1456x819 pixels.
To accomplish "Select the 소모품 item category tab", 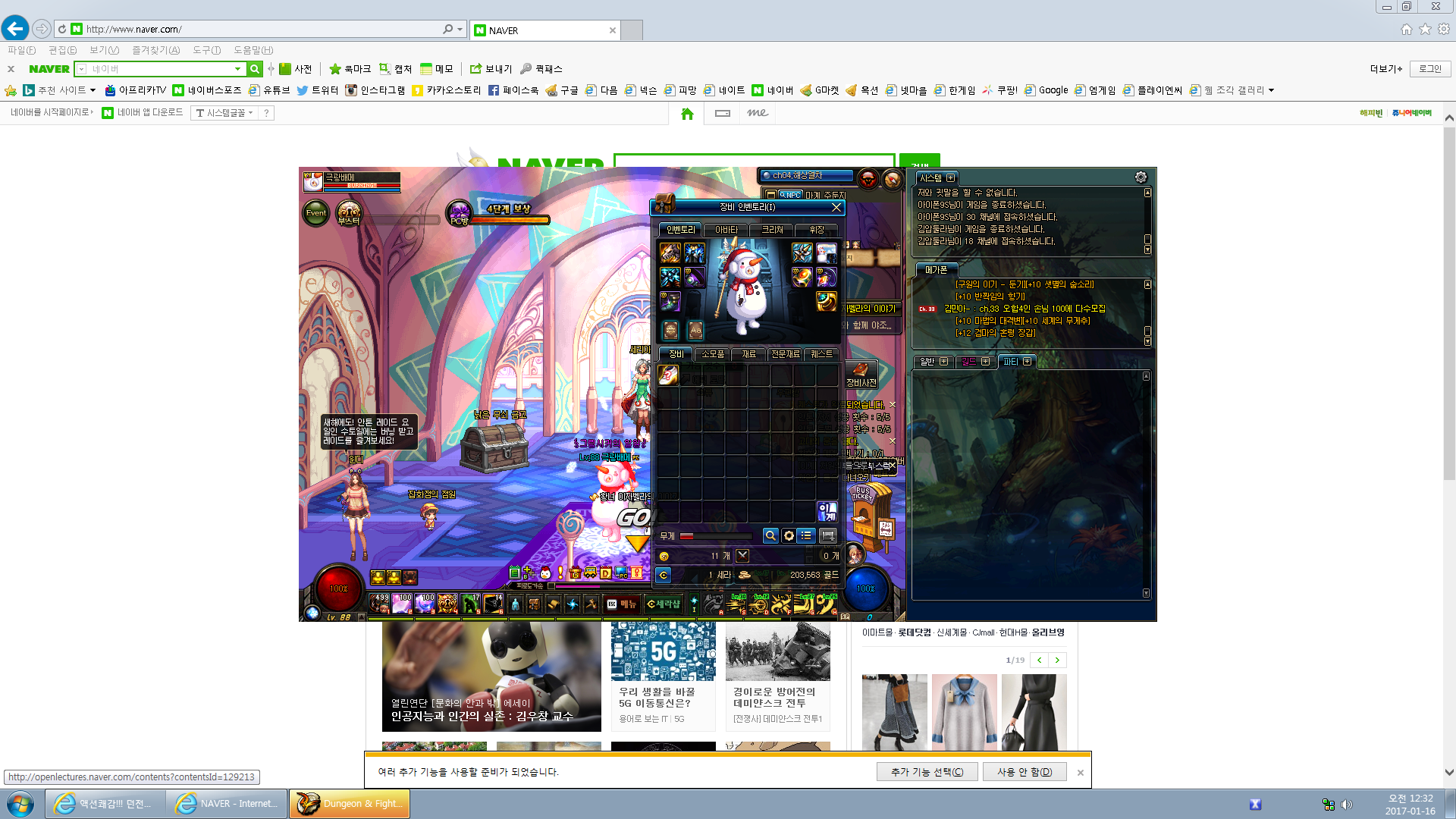I will (x=712, y=354).
